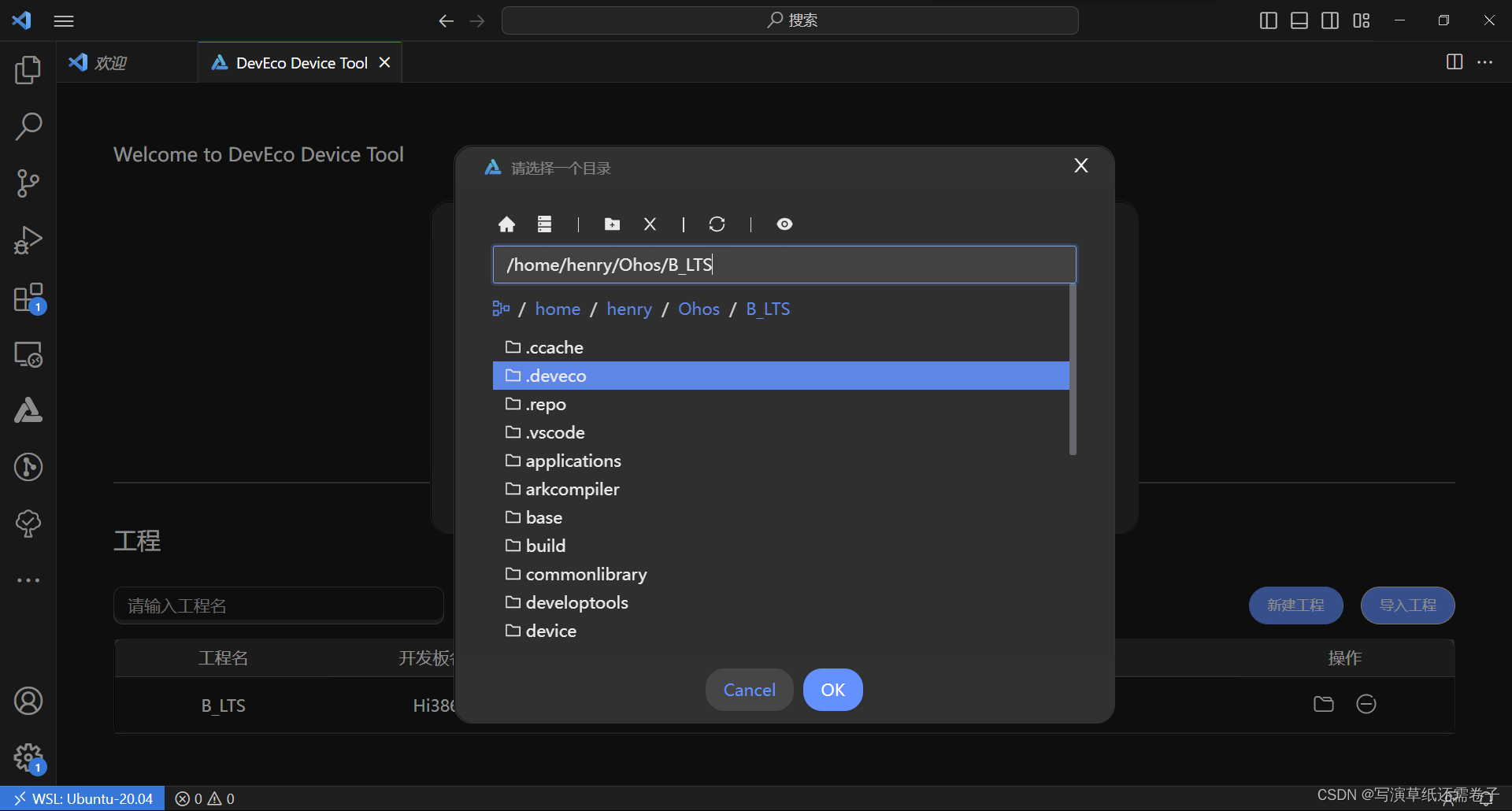Screen dimensions: 1512x811
Task: Open the Extensions view
Action: (x=28, y=298)
